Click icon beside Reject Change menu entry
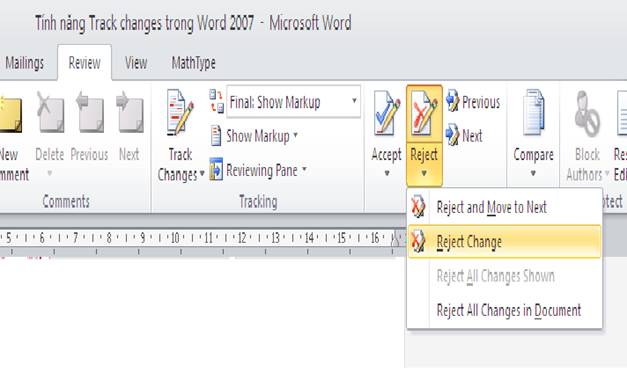Screen dimensions: 627x380 coord(418,241)
